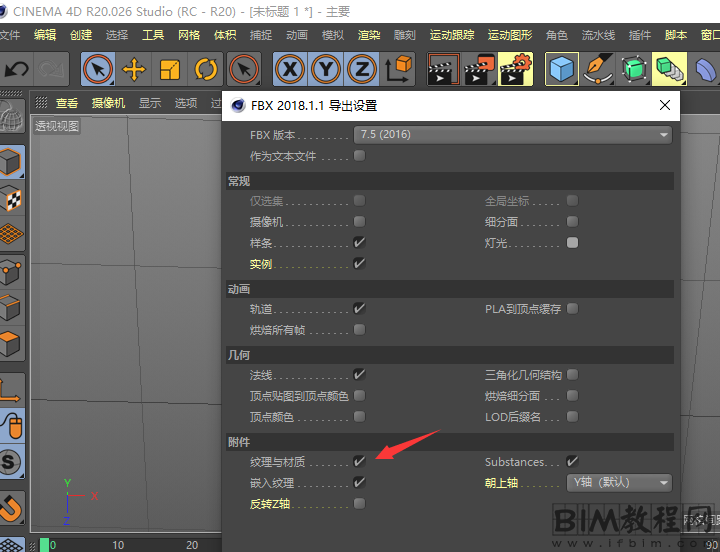Switch to Polygons mode in sidebar

pyautogui.click(x=11, y=344)
